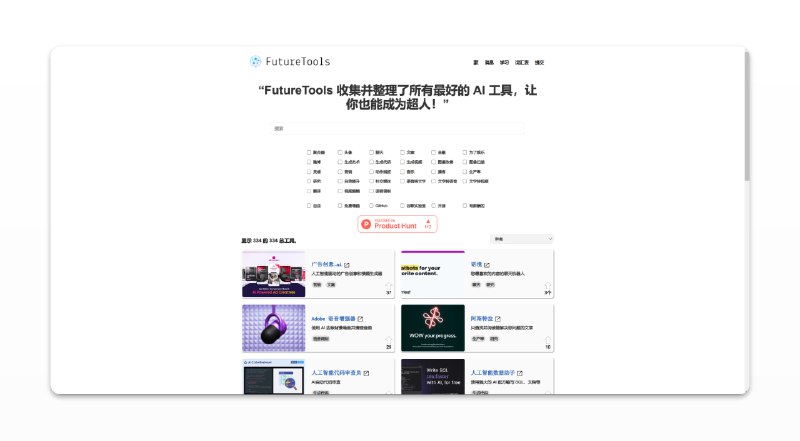The height and width of the screenshot is (441, 800).
Task: Open the Adobe 语音增强器 tool link
Action: click(x=333, y=318)
